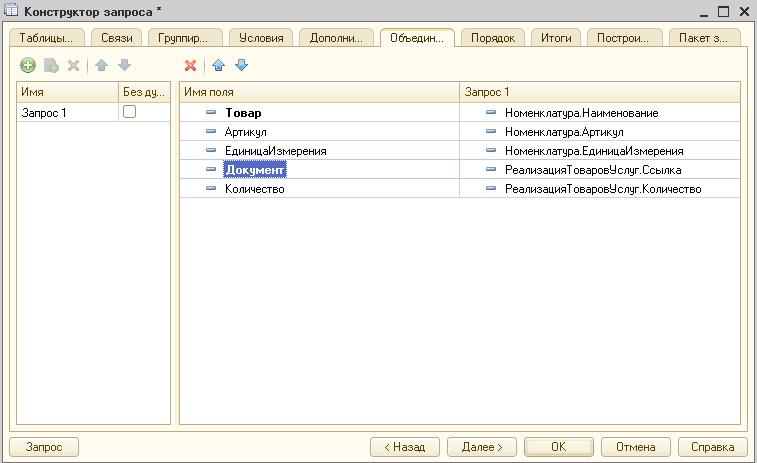Click the green add query icon
This screenshot has width=757, height=463.
pyautogui.click(x=28, y=66)
